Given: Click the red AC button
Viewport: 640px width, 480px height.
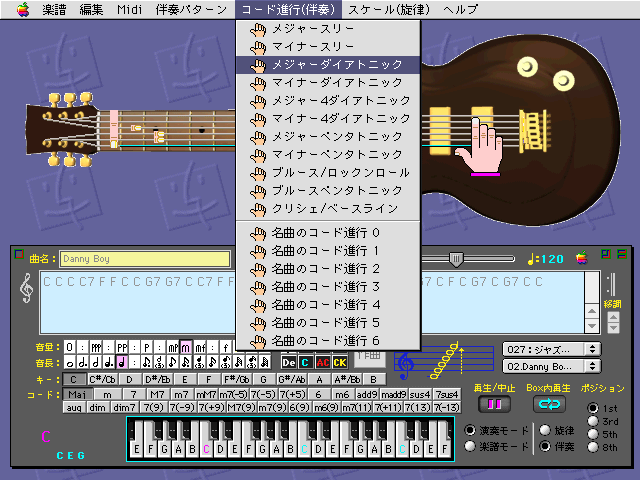Looking at the screenshot, I should click(322, 362).
